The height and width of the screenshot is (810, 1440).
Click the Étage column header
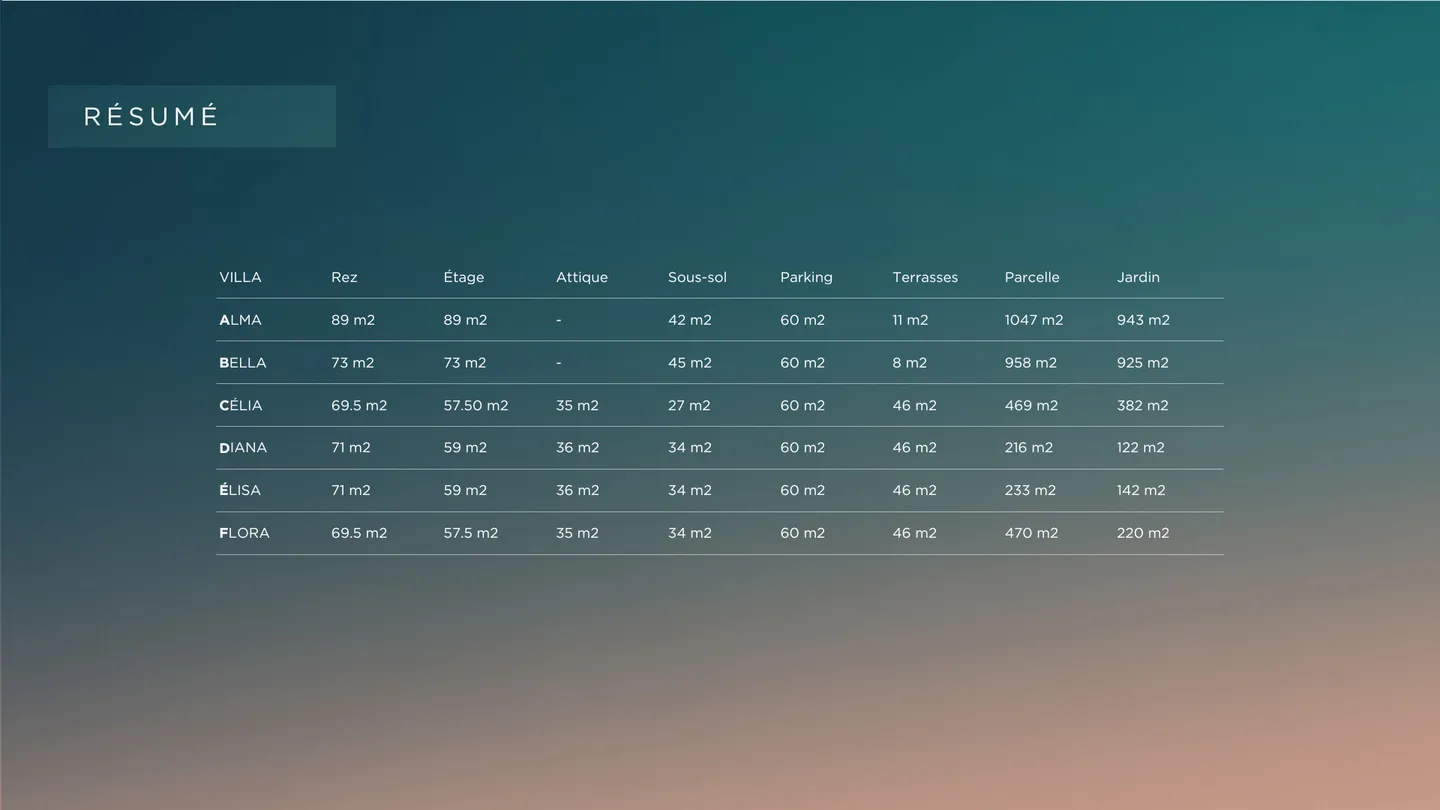(x=464, y=277)
